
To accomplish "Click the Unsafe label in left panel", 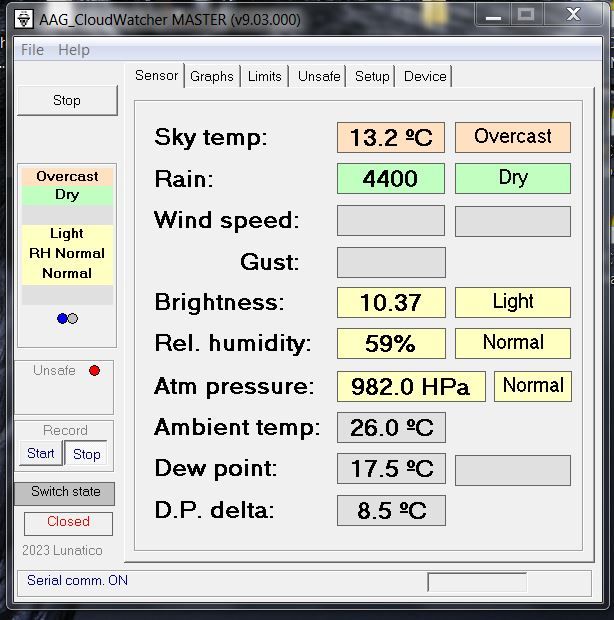I will [x=54, y=370].
